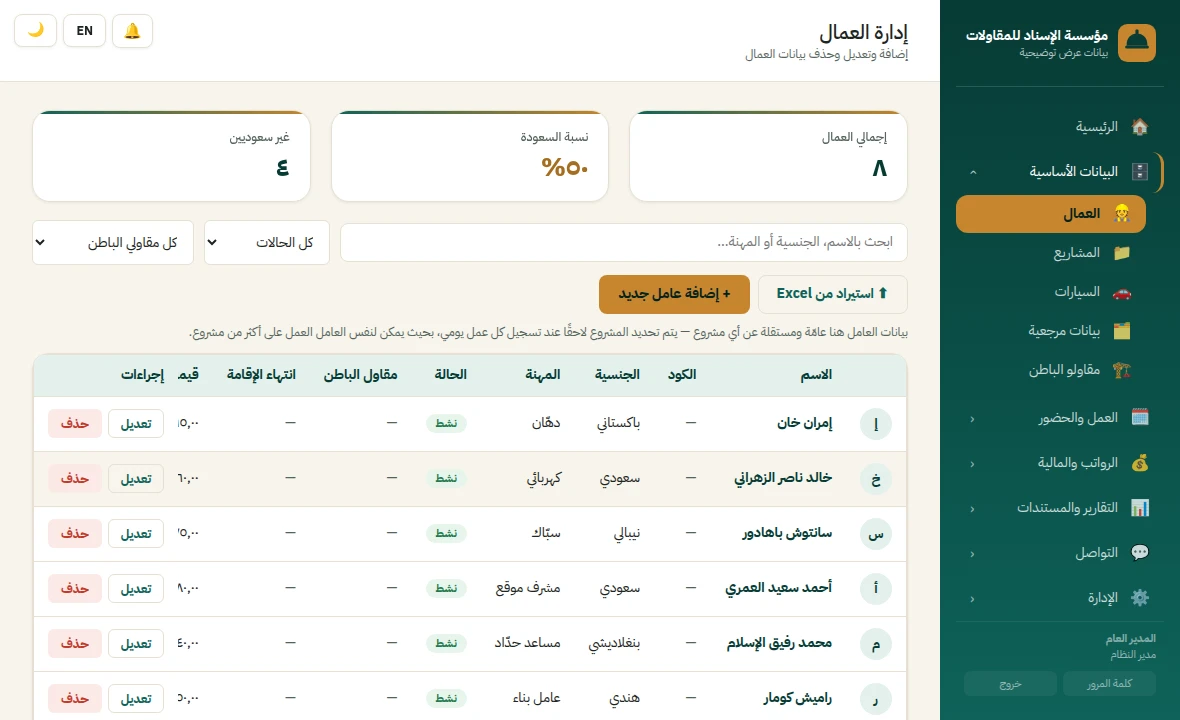Go to الرئيسية menu item
Viewport: 1180px width, 720px height.
tap(1060, 126)
